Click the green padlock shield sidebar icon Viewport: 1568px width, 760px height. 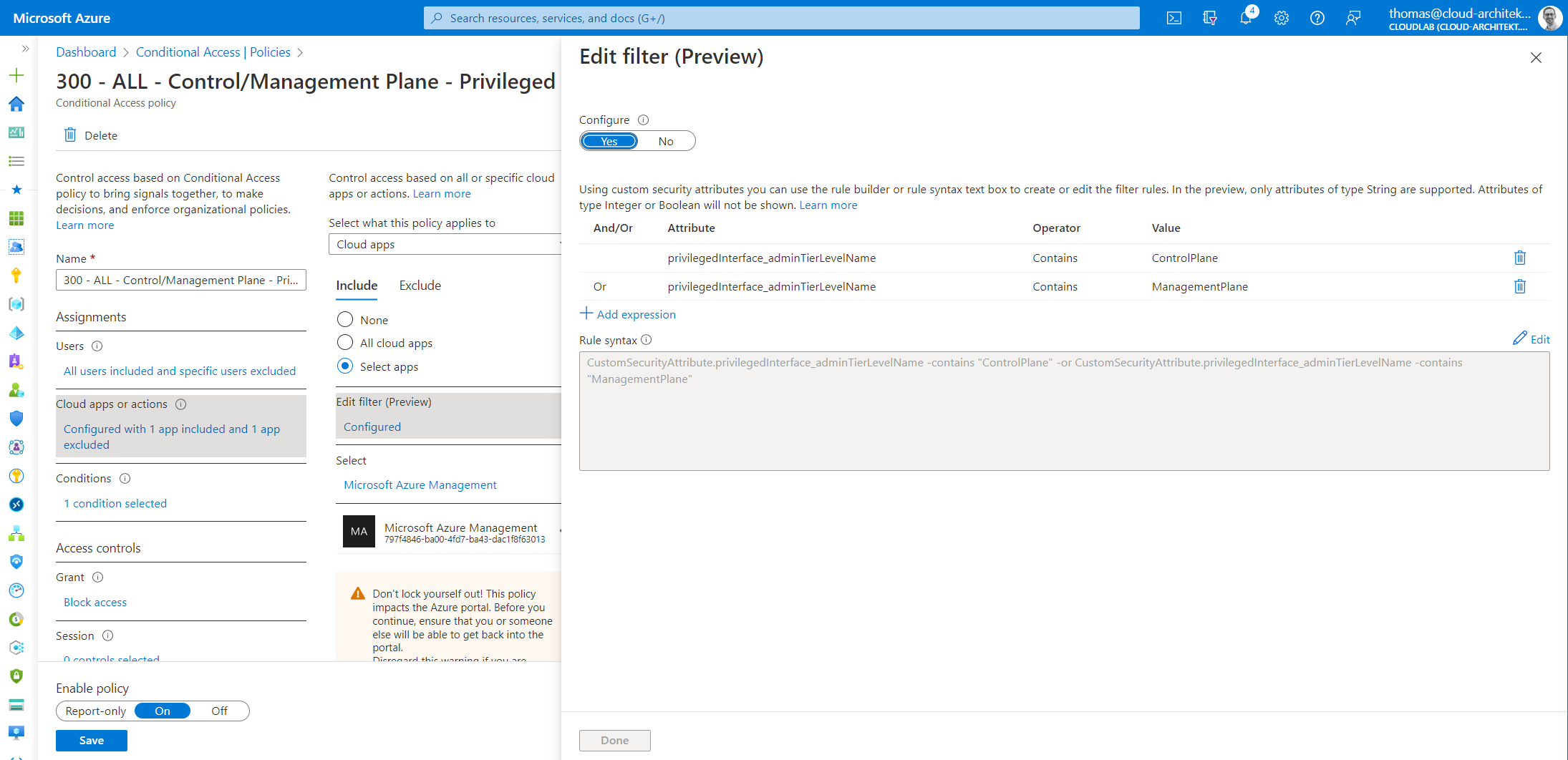tap(16, 676)
